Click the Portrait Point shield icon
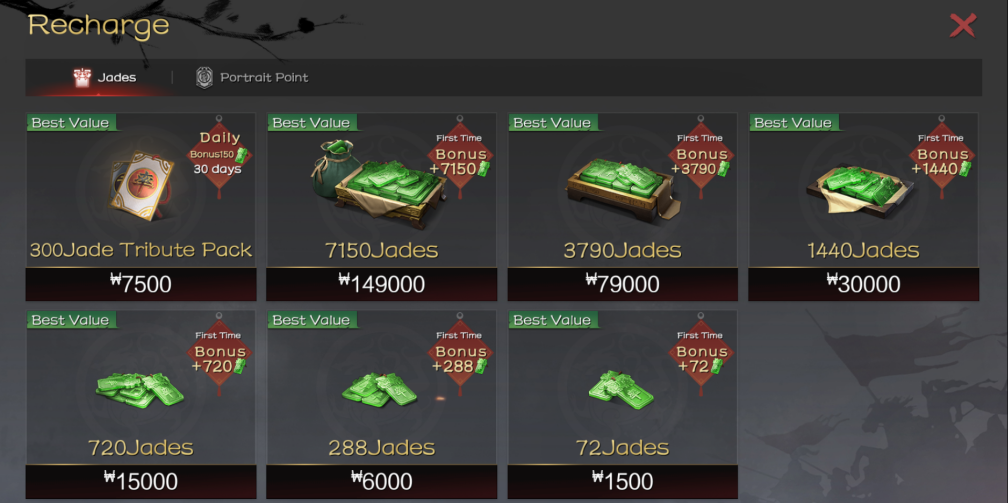The height and width of the screenshot is (503, 1008). coord(204,78)
